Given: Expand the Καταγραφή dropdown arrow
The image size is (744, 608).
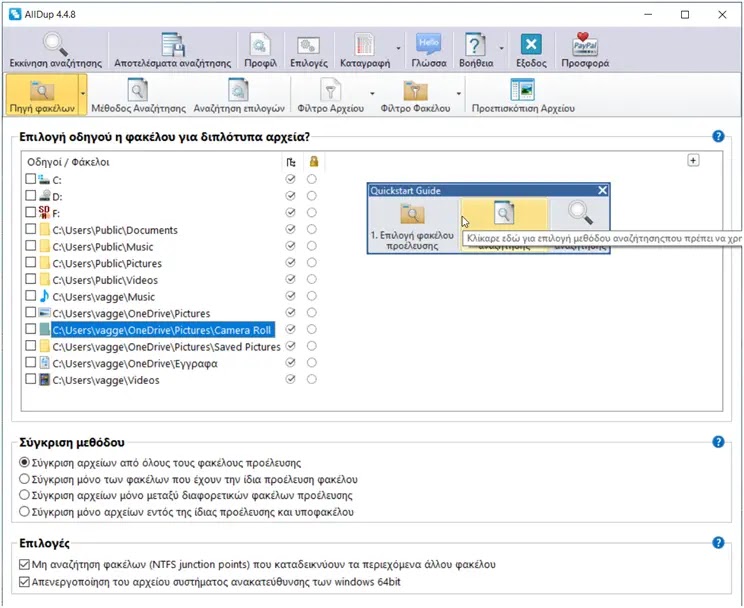Looking at the screenshot, I should point(398,48).
